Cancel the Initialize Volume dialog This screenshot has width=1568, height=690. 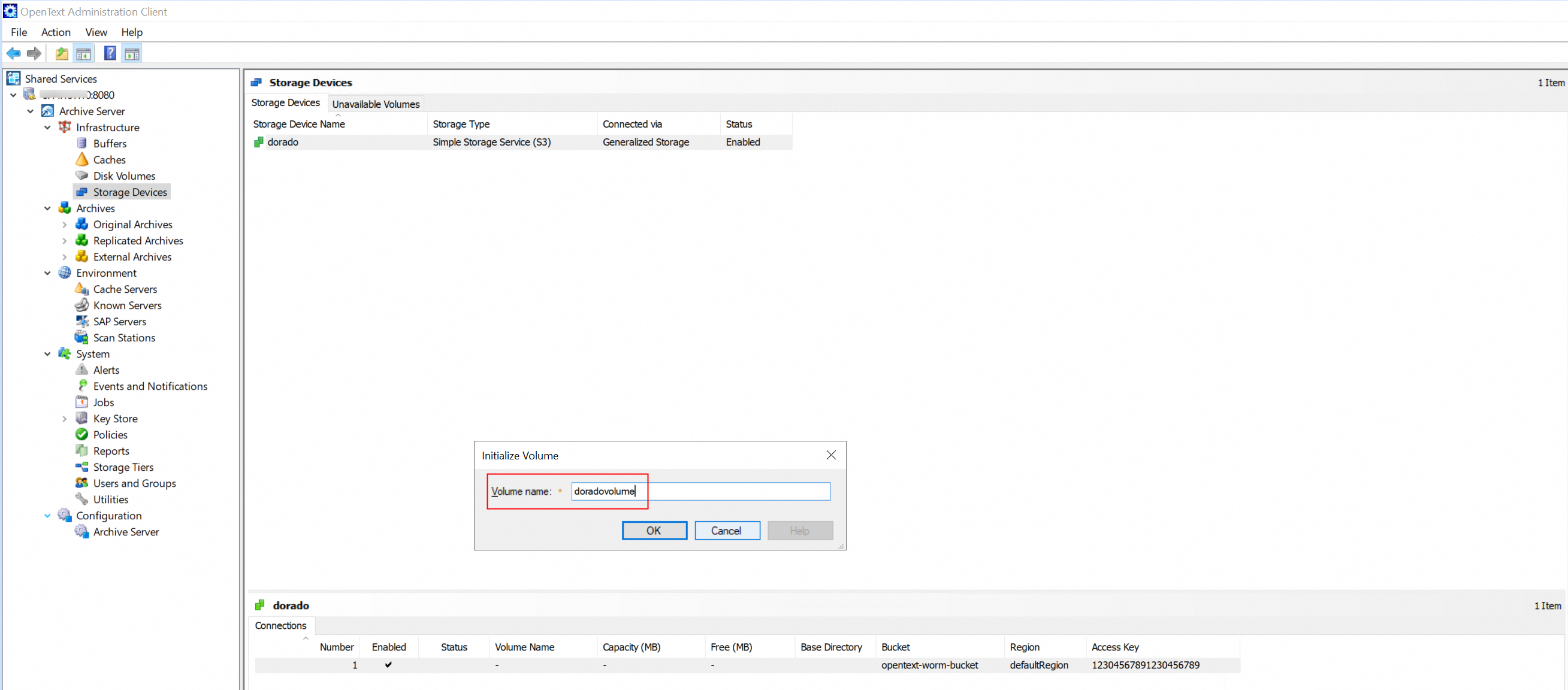point(727,531)
